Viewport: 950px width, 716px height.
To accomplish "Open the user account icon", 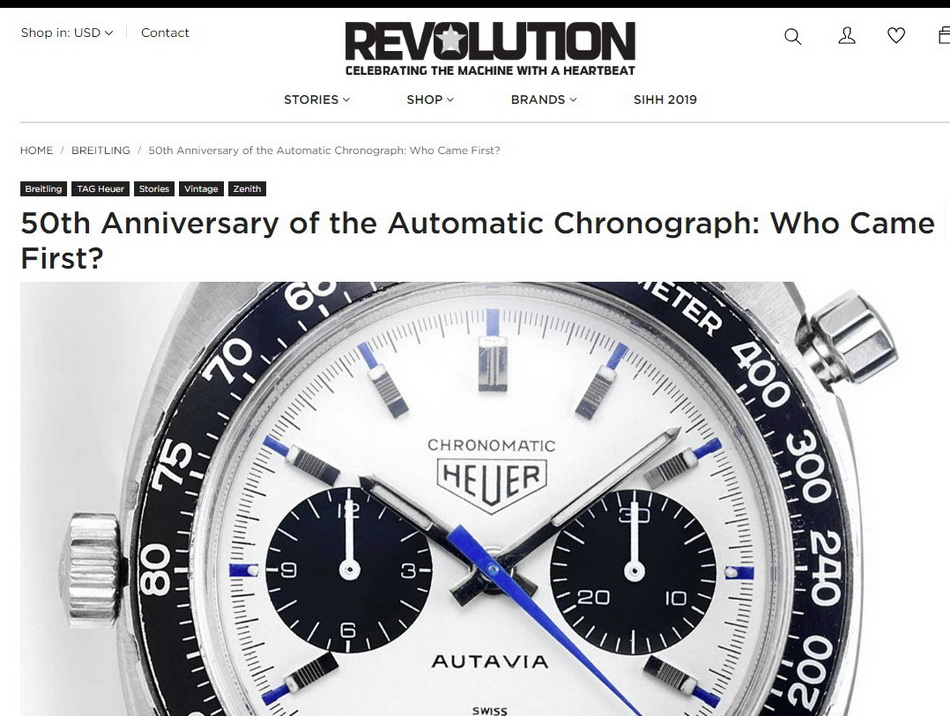I will [x=846, y=36].
